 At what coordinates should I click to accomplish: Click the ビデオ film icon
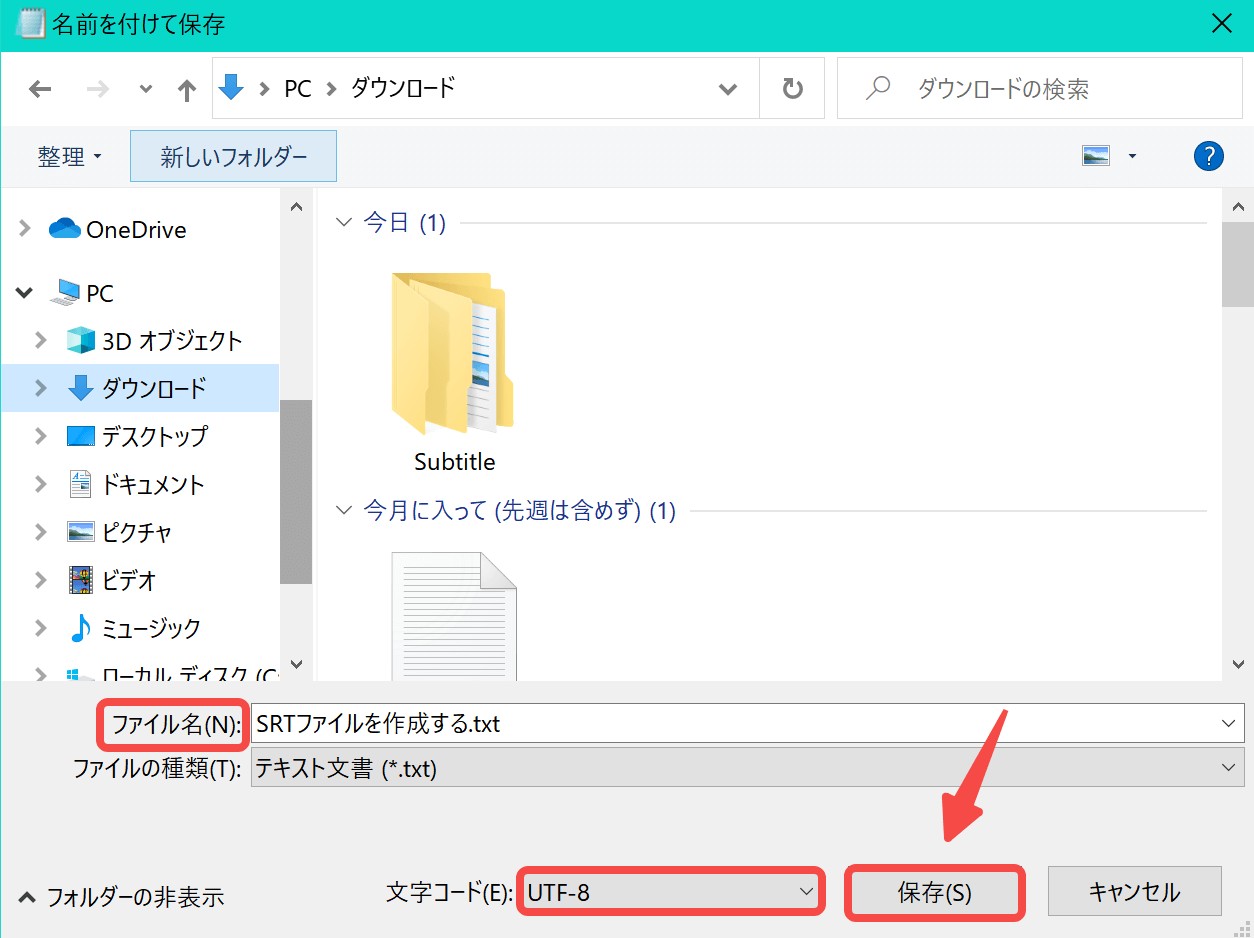pyautogui.click(x=80, y=580)
